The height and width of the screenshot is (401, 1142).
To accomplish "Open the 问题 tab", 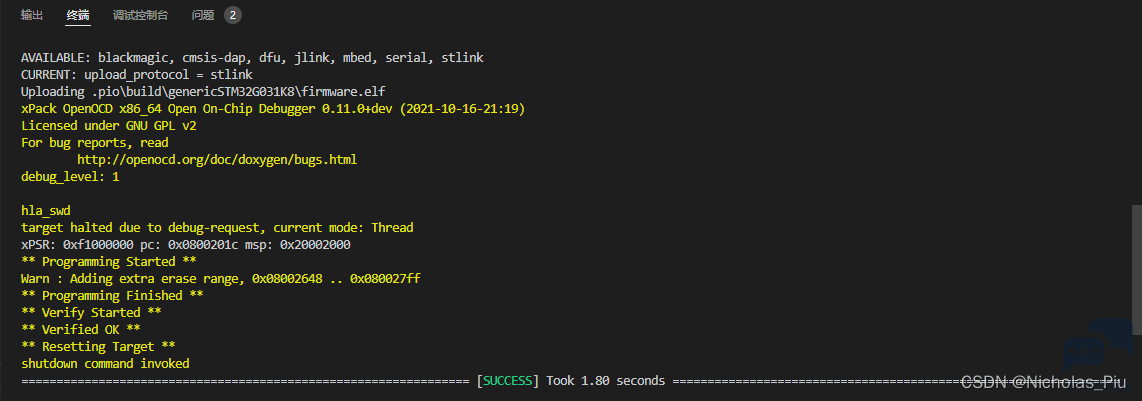I will [x=203, y=15].
